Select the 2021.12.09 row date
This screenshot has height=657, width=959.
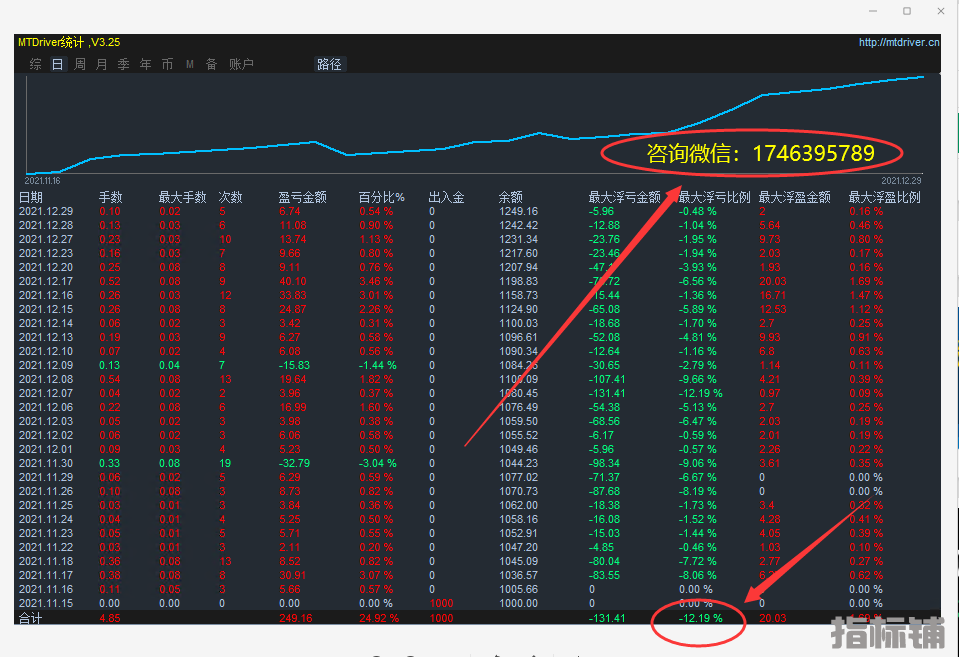(x=46, y=367)
